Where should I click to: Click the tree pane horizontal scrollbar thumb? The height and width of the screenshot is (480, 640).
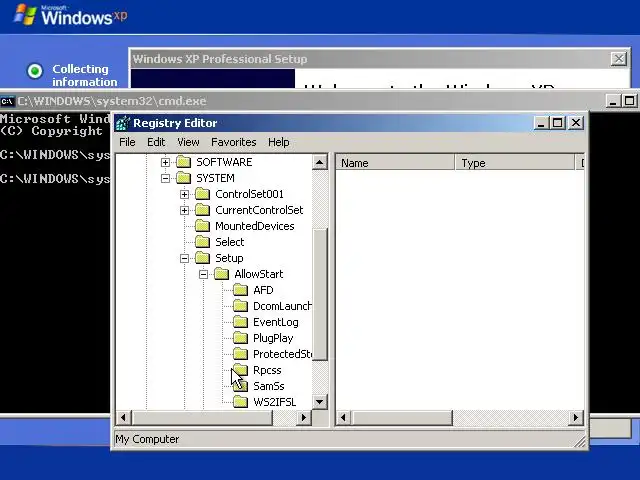(202, 418)
